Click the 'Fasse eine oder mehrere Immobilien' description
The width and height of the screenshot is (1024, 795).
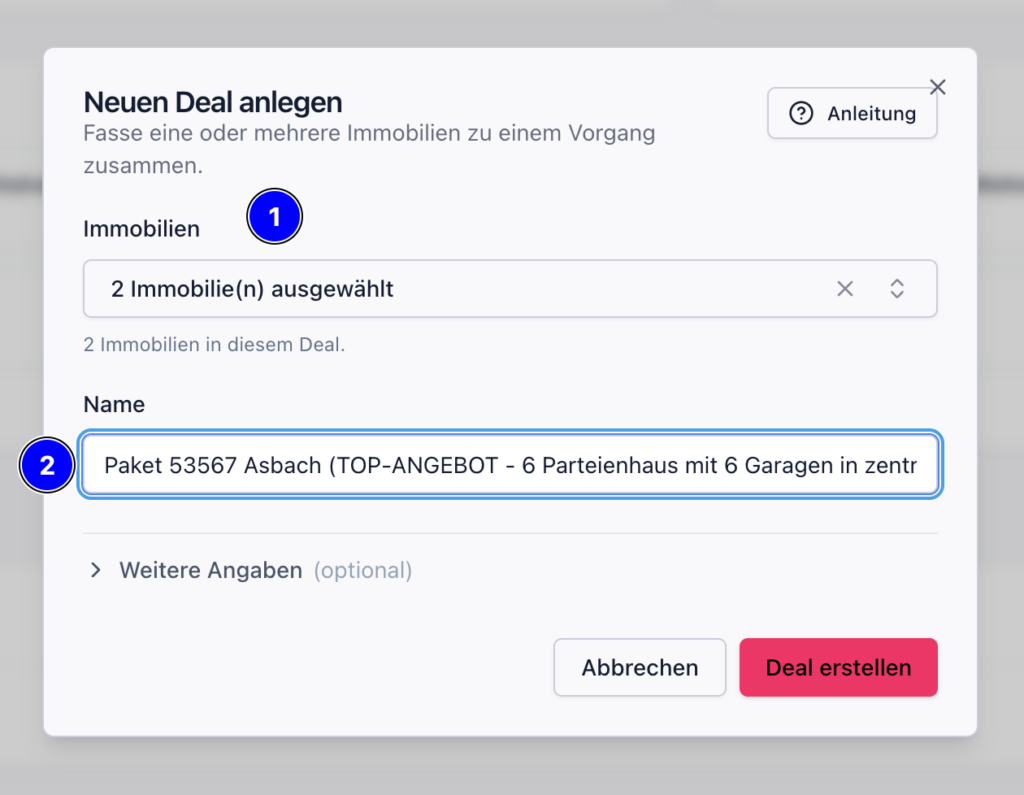pyautogui.click(x=369, y=149)
